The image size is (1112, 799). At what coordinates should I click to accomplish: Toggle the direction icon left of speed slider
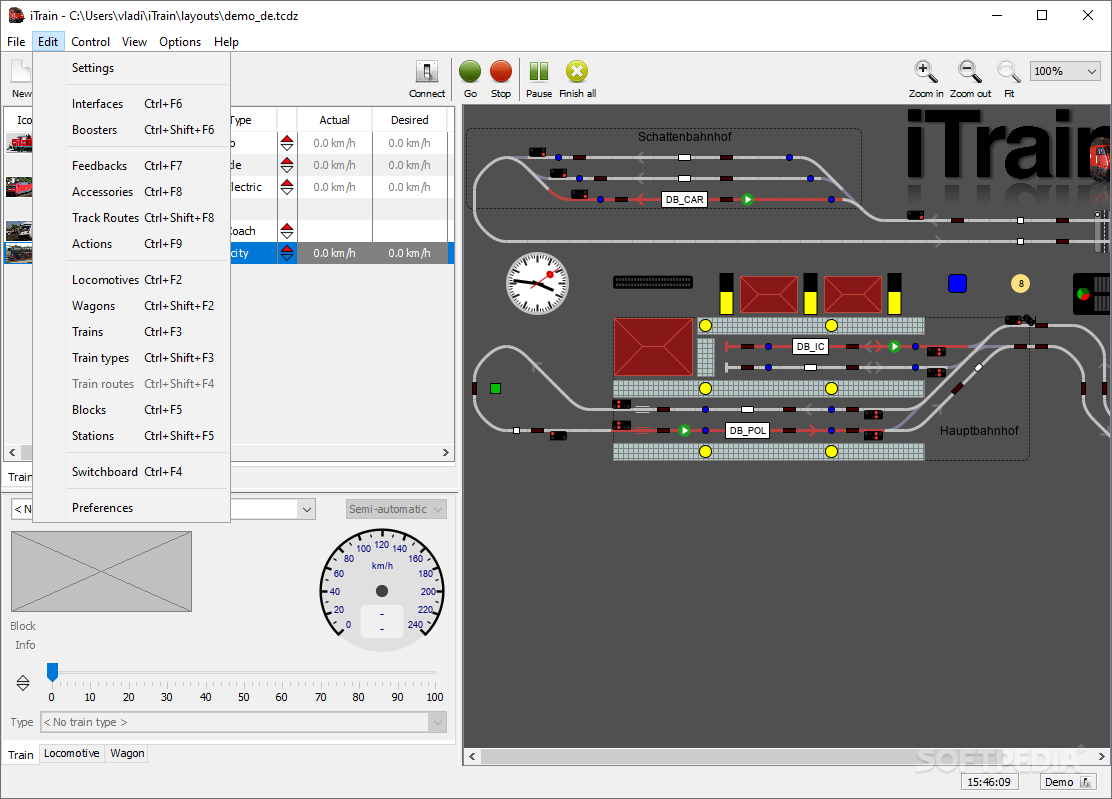tap(23, 683)
